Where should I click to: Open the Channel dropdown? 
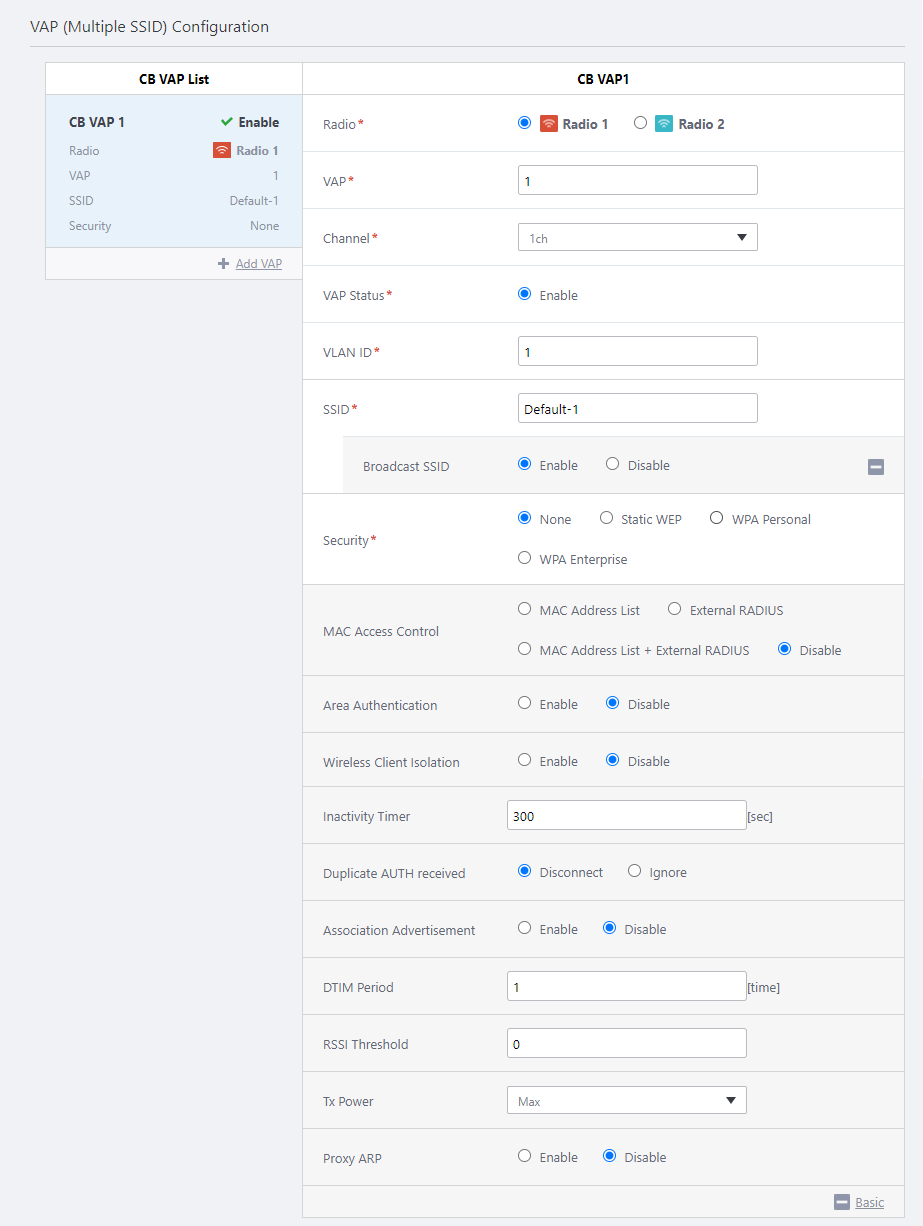638,238
